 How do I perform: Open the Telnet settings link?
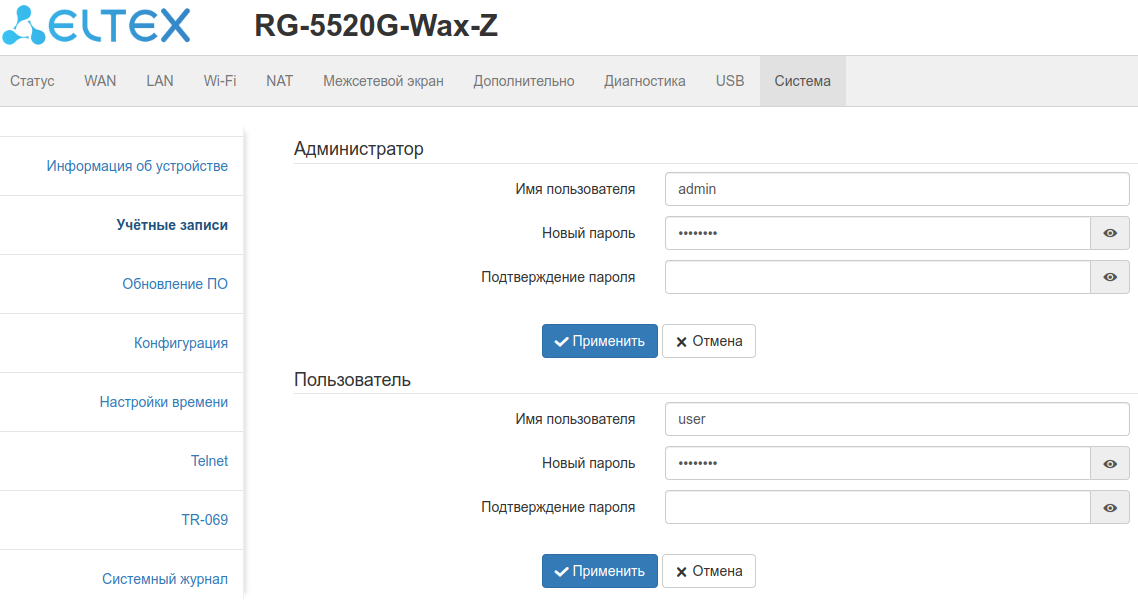click(x=209, y=461)
